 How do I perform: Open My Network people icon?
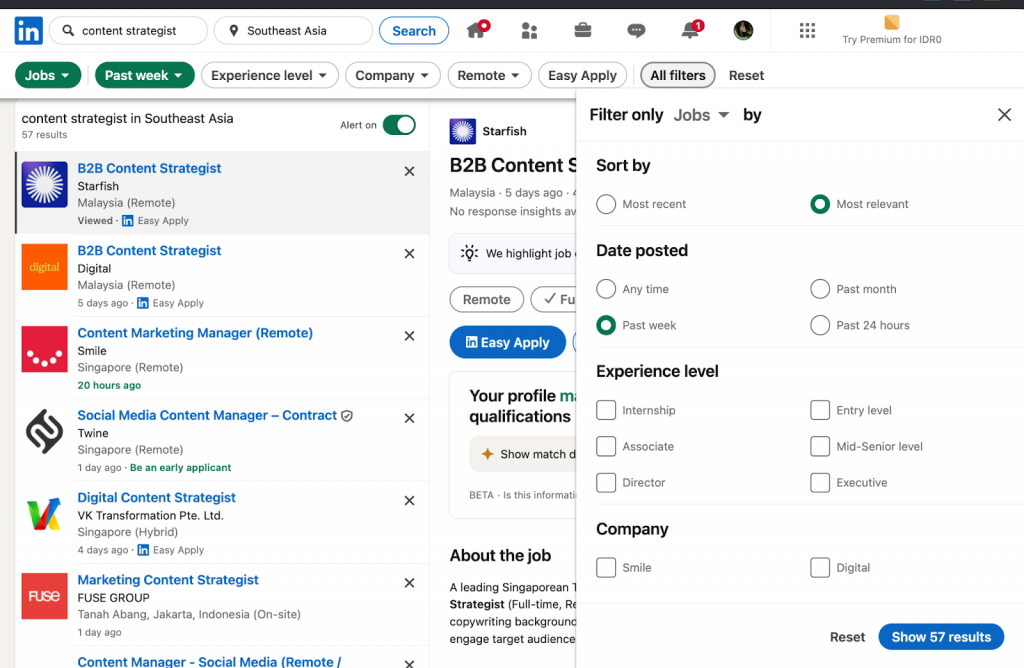tap(529, 31)
